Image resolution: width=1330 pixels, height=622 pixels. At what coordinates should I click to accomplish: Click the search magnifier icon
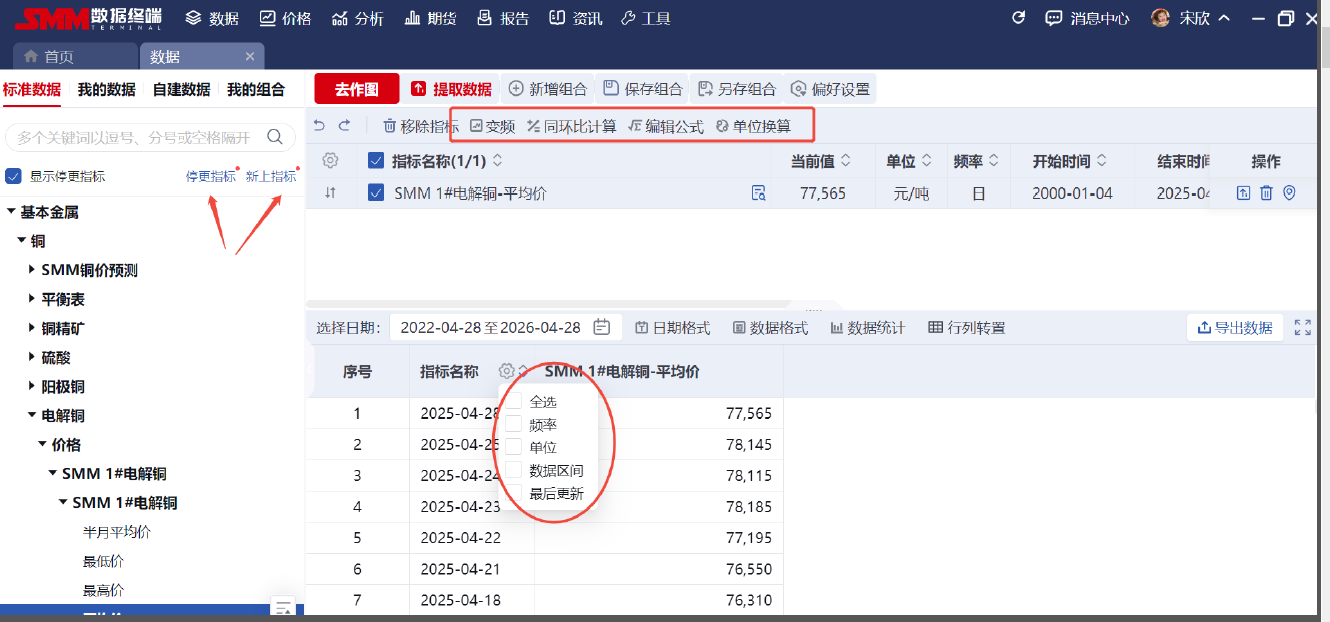coord(275,137)
